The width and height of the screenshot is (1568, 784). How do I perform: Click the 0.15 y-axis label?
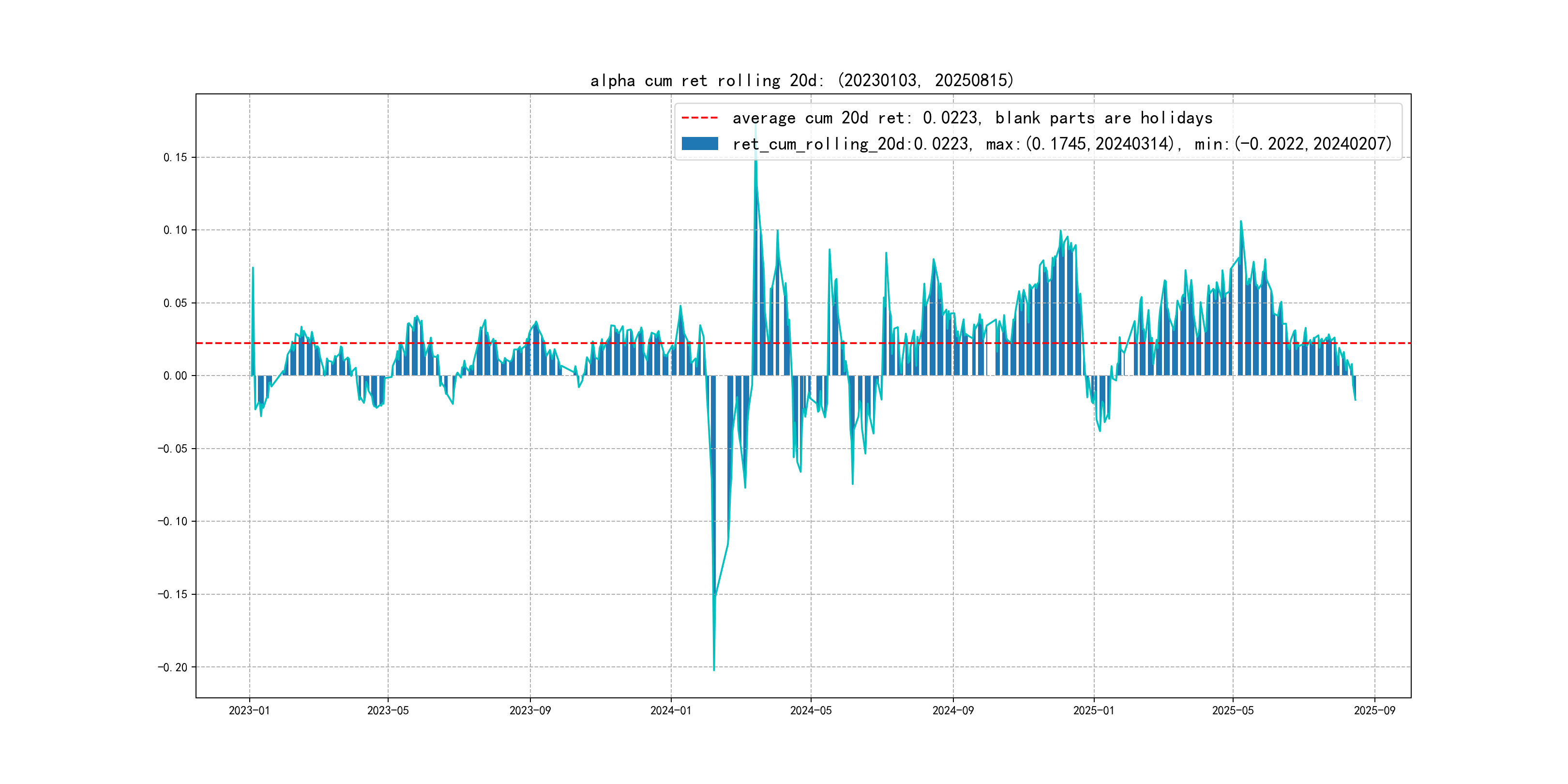pyautogui.click(x=175, y=158)
